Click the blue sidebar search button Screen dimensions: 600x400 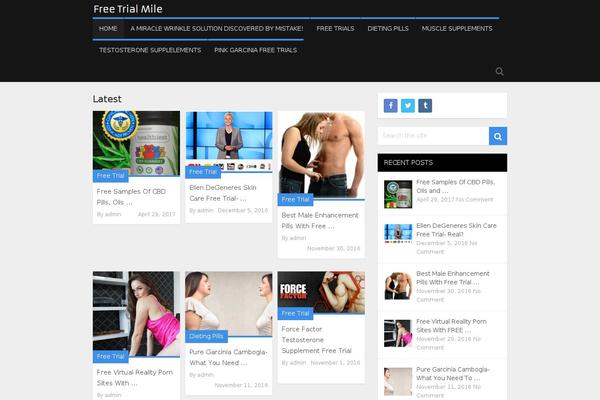coord(498,136)
